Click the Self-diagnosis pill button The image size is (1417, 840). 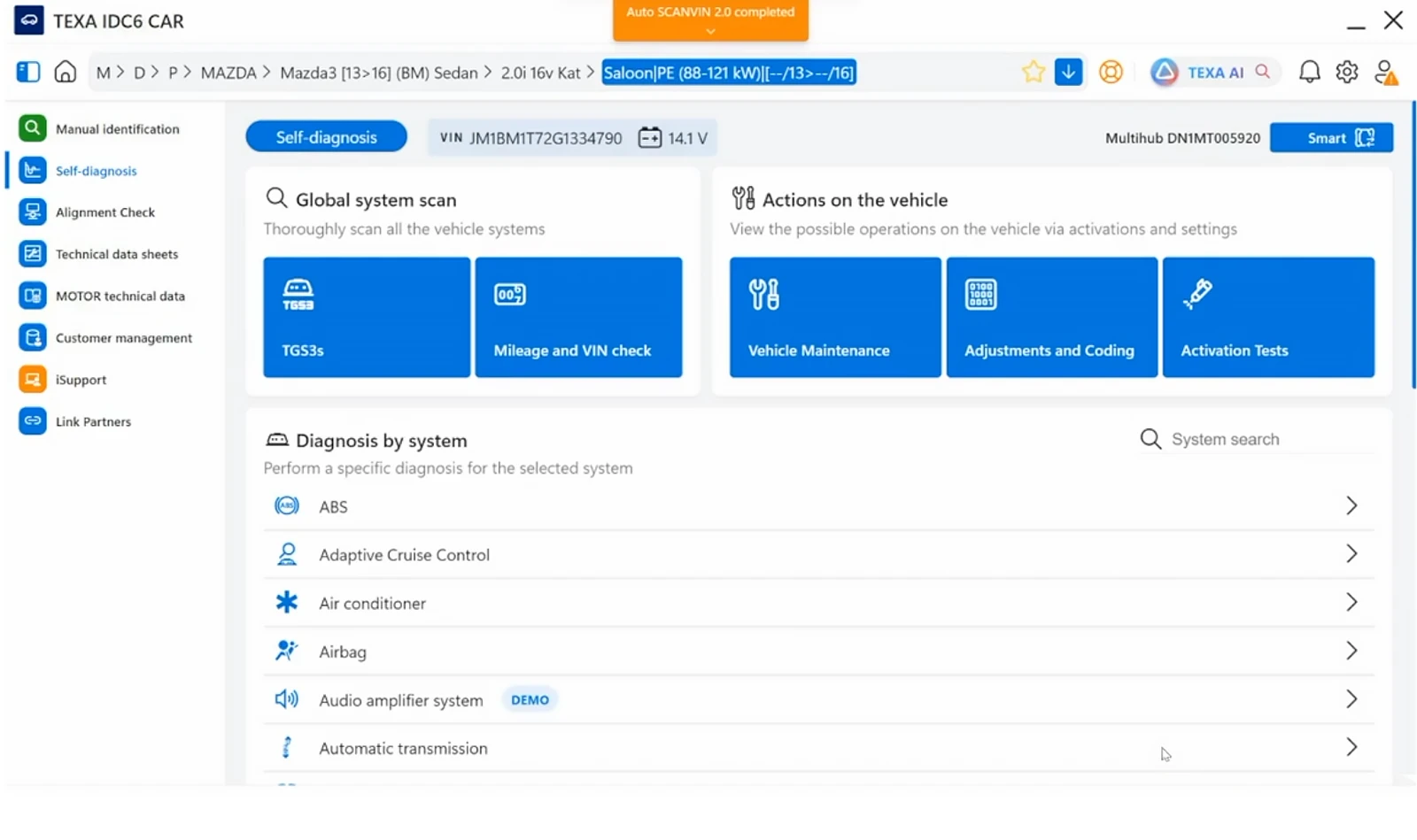326,137
